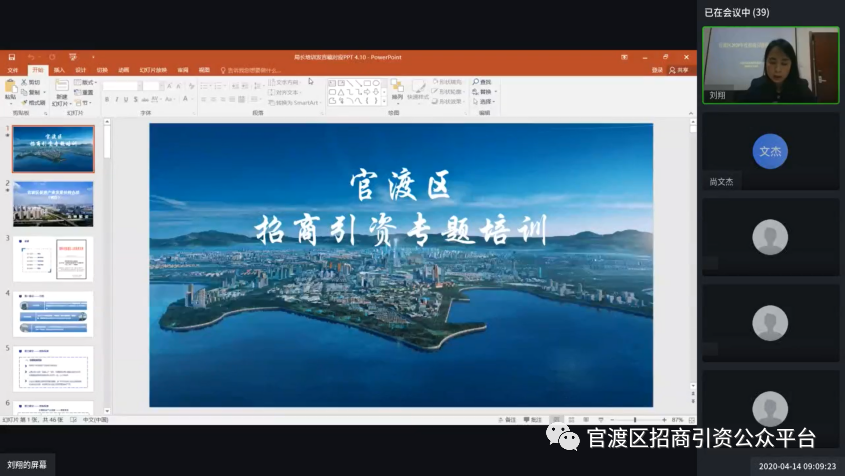The image size is (845, 476).
Task: Open the Insert (插入) ribbon tab
Action: pos(59,70)
